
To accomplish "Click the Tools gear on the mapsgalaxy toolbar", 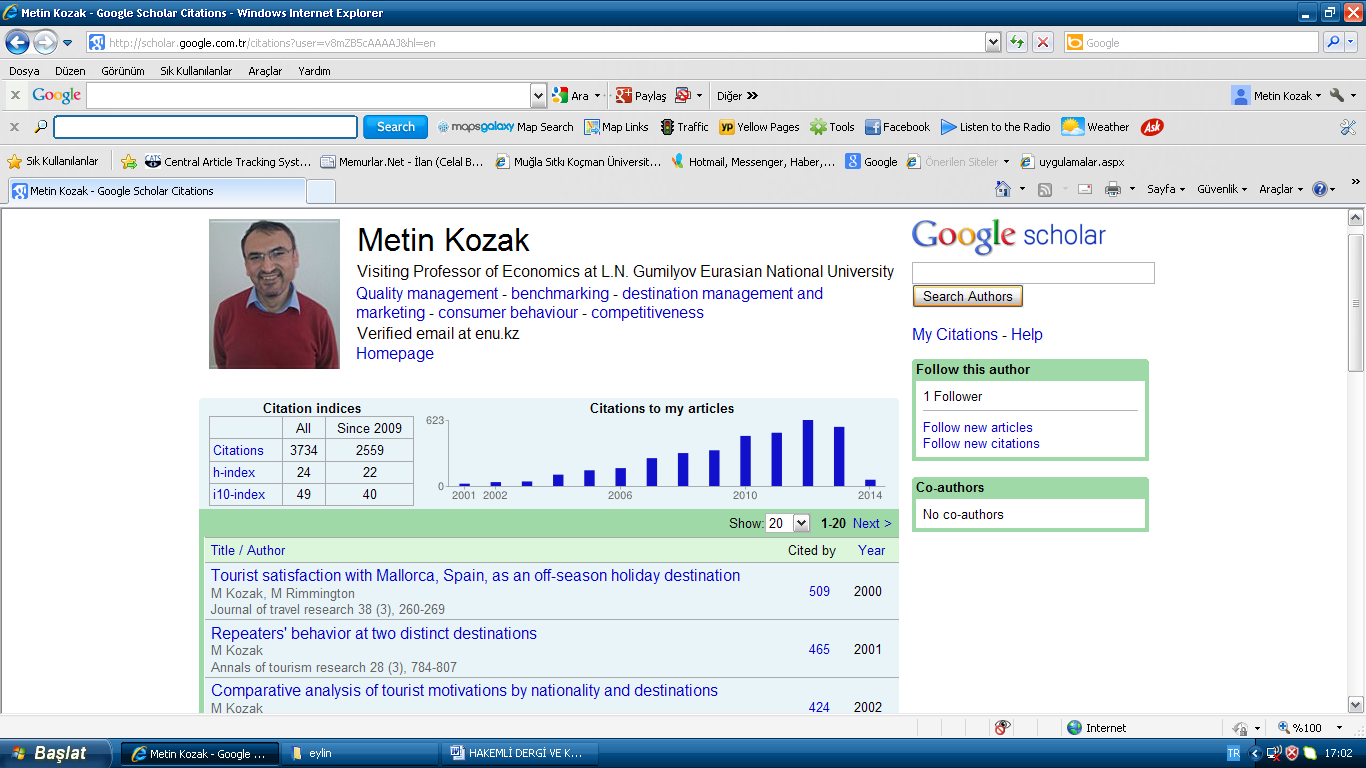I will [x=818, y=127].
